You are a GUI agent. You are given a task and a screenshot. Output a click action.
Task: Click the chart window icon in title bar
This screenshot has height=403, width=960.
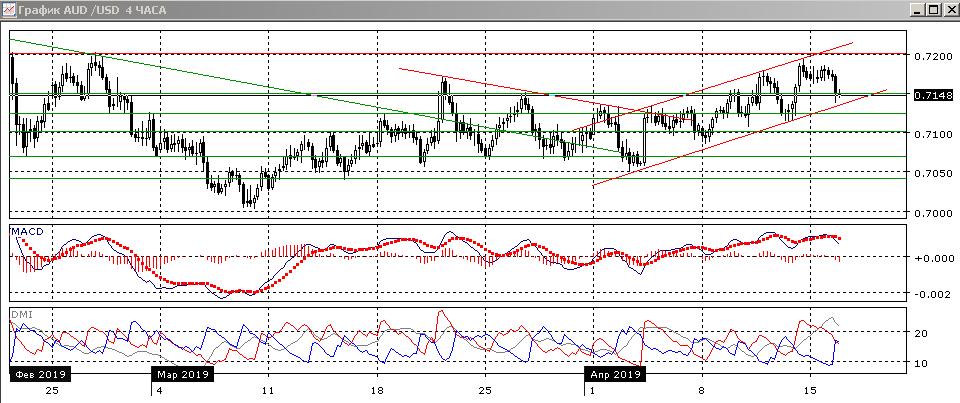(9, 9)
